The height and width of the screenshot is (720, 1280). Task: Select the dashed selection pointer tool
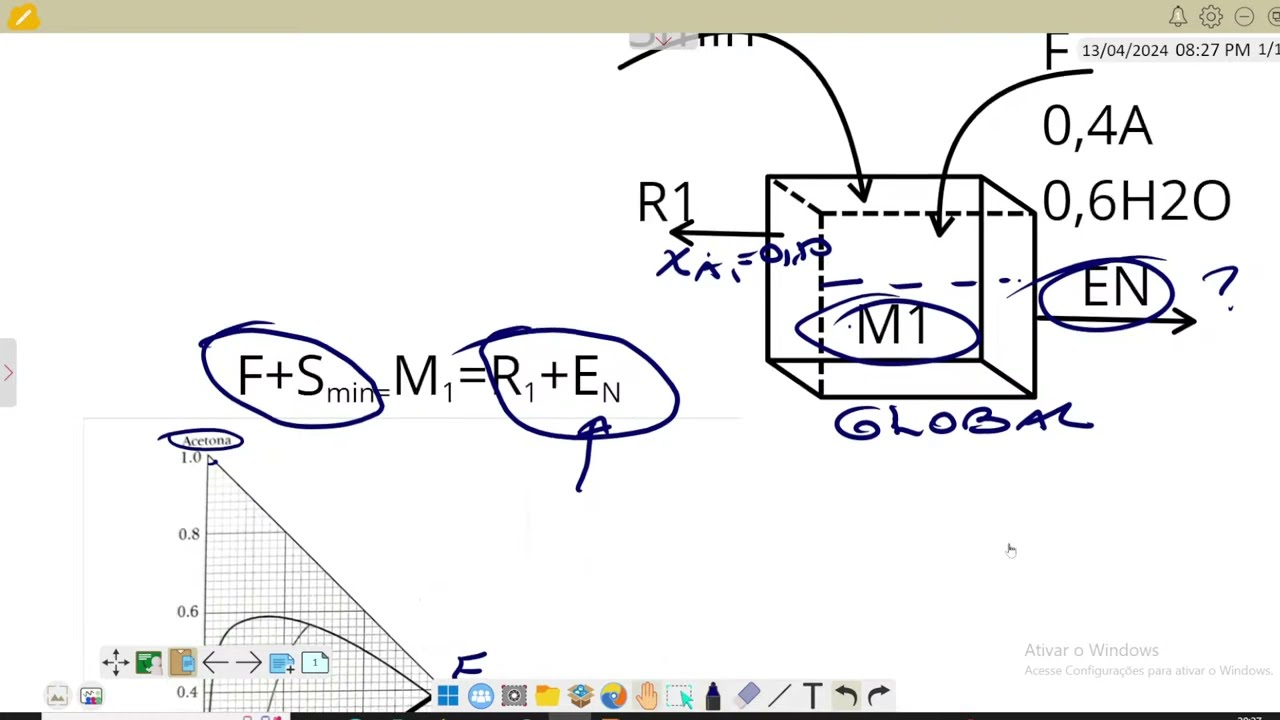click(x=680, y=696)
